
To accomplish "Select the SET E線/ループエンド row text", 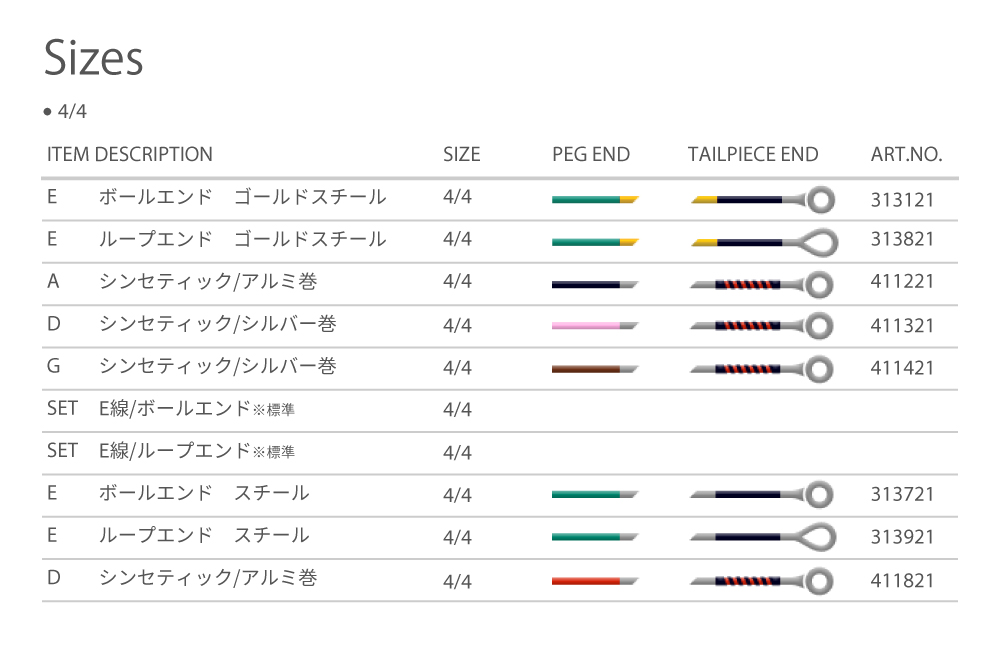I will (x=197, y=451).
